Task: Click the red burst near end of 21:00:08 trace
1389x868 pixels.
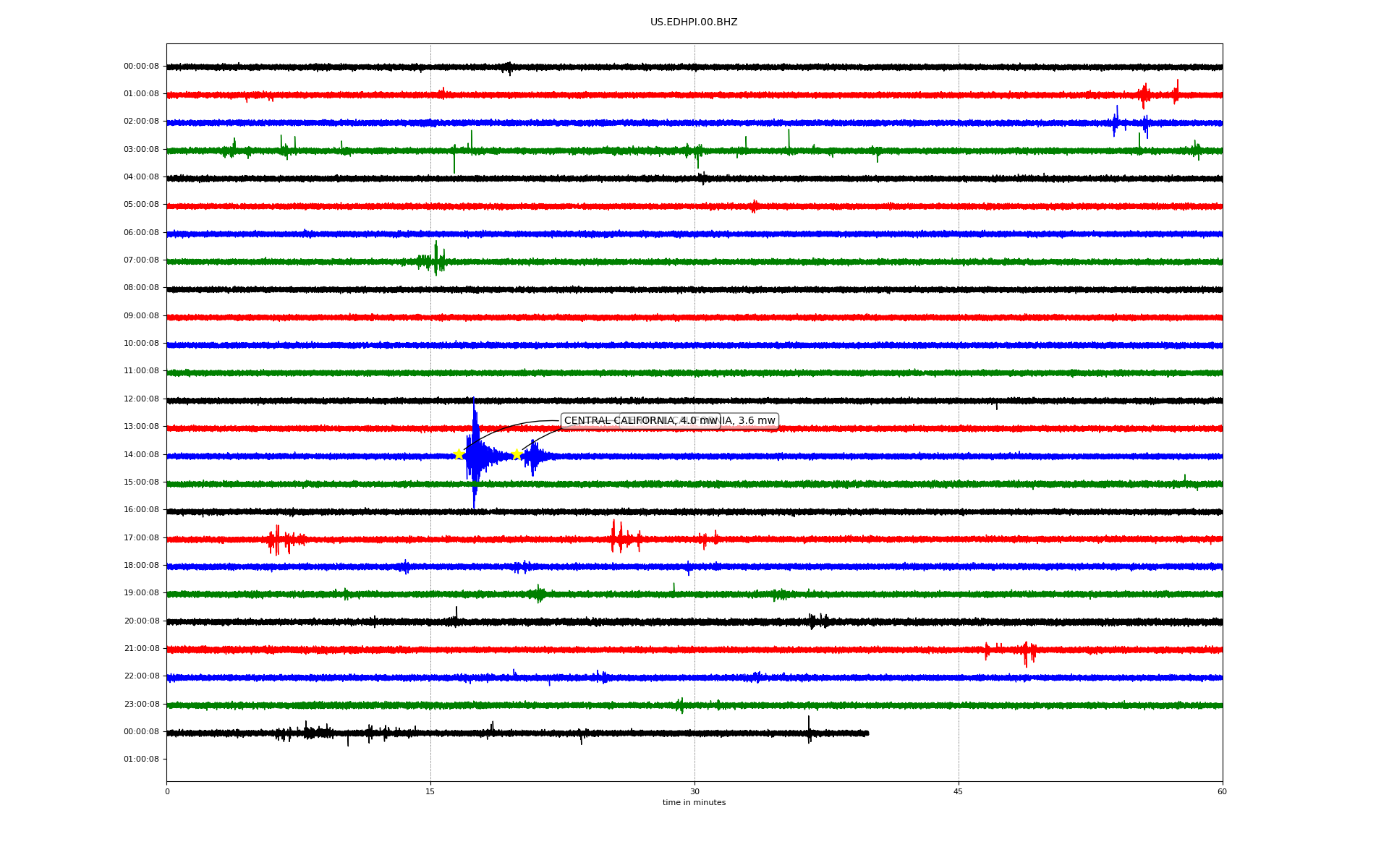Action: (1026, 650)
